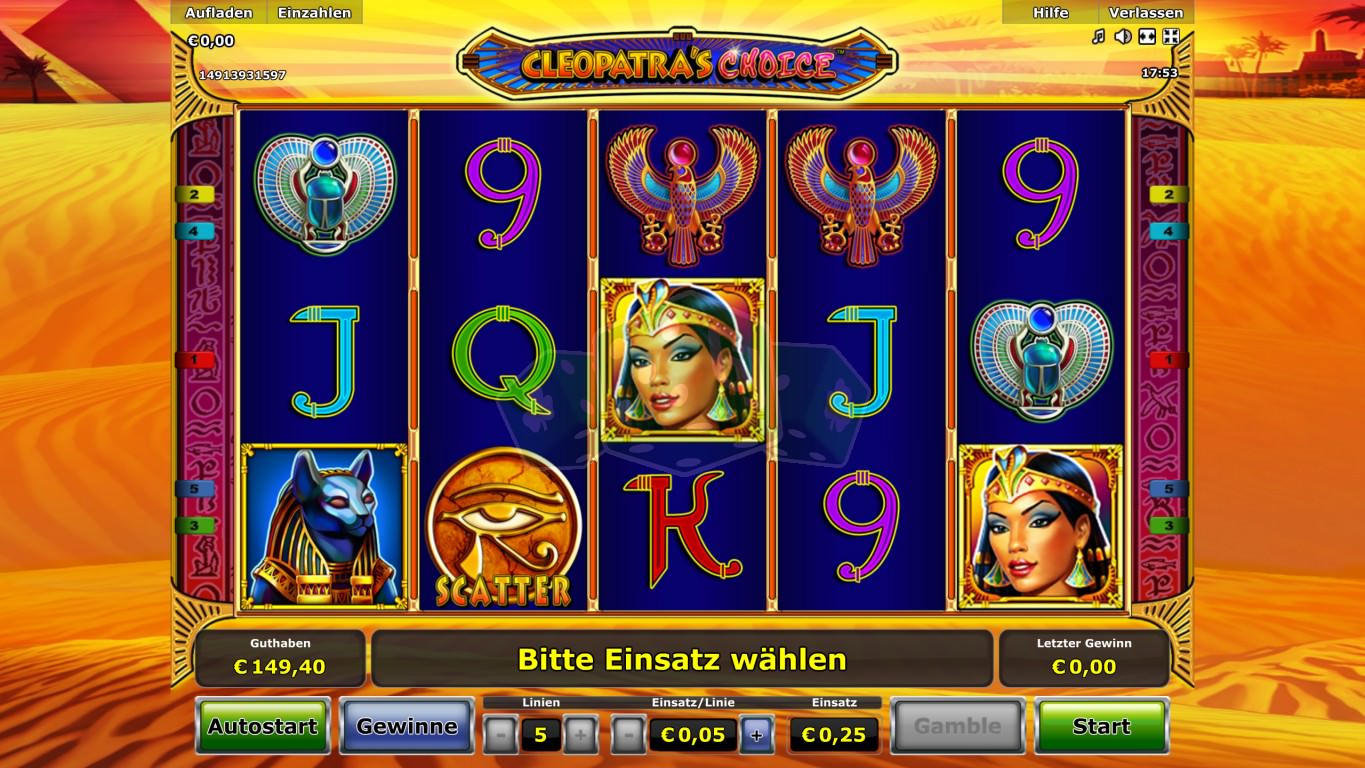Decrease the number of Linien
Viewport: 1365px width, 768px height.
click(500, 735)
